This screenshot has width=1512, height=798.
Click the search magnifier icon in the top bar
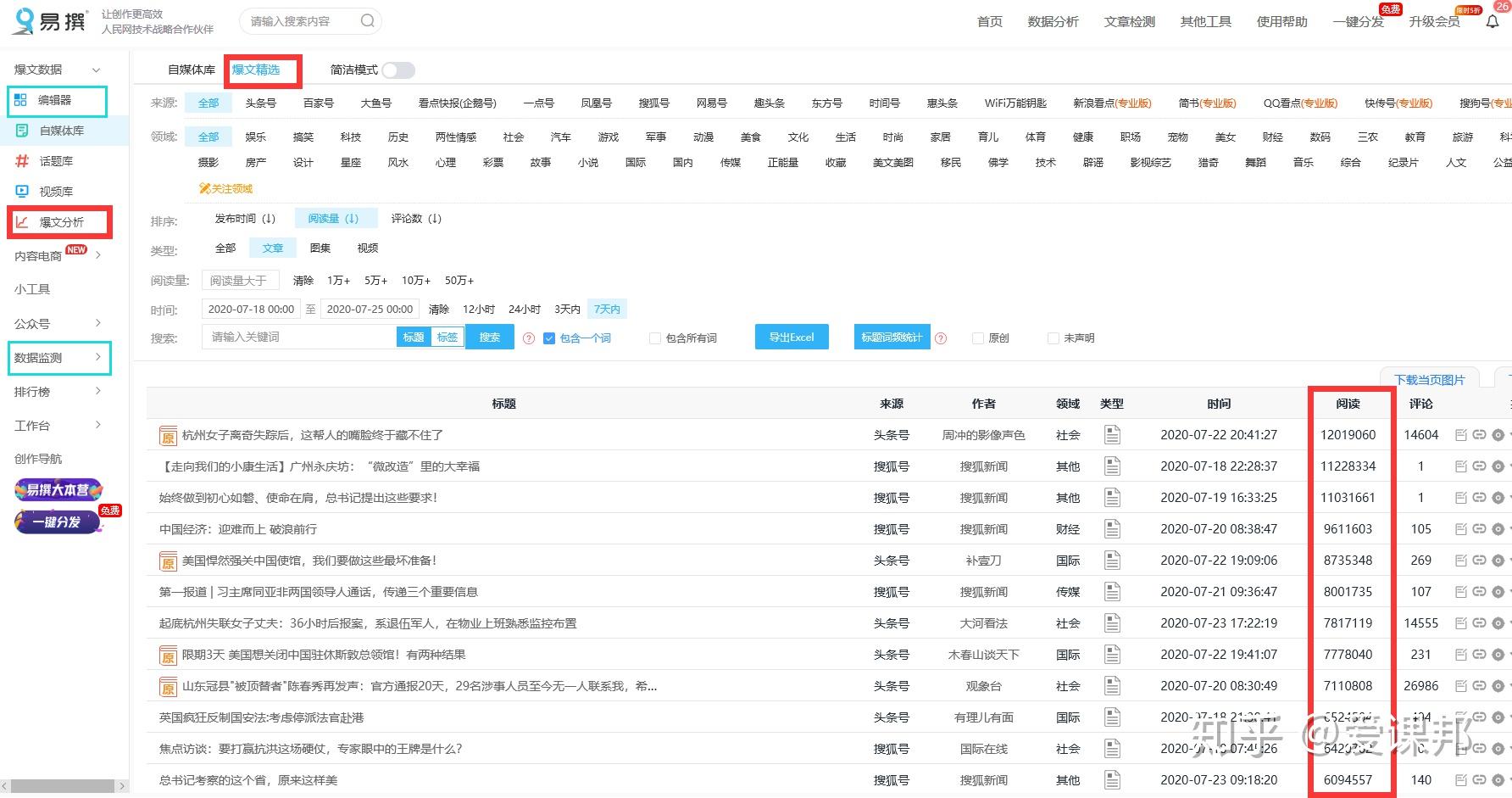pyautogui.click(x=367, y=21)
